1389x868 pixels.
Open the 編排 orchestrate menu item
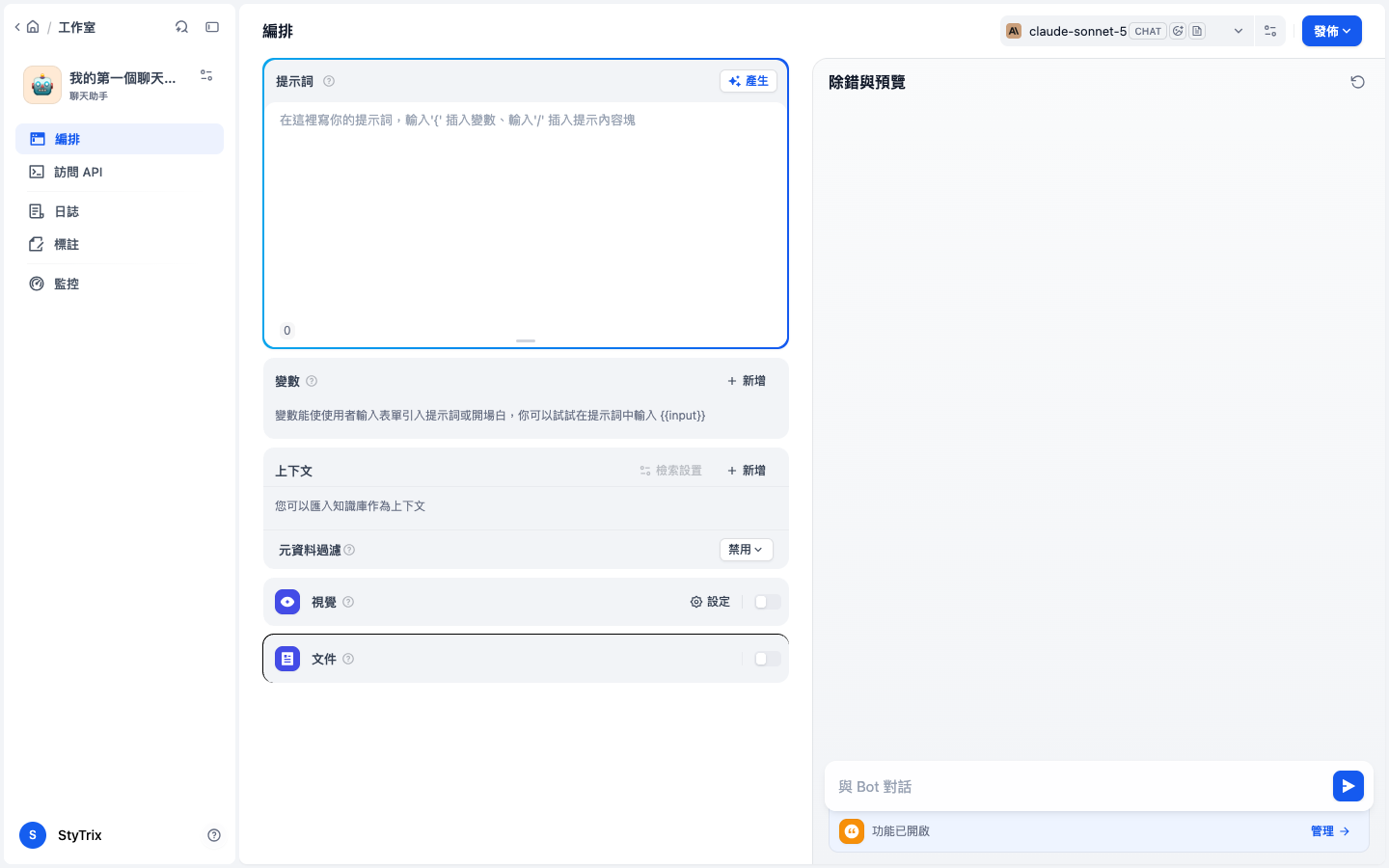coord(120,139)
